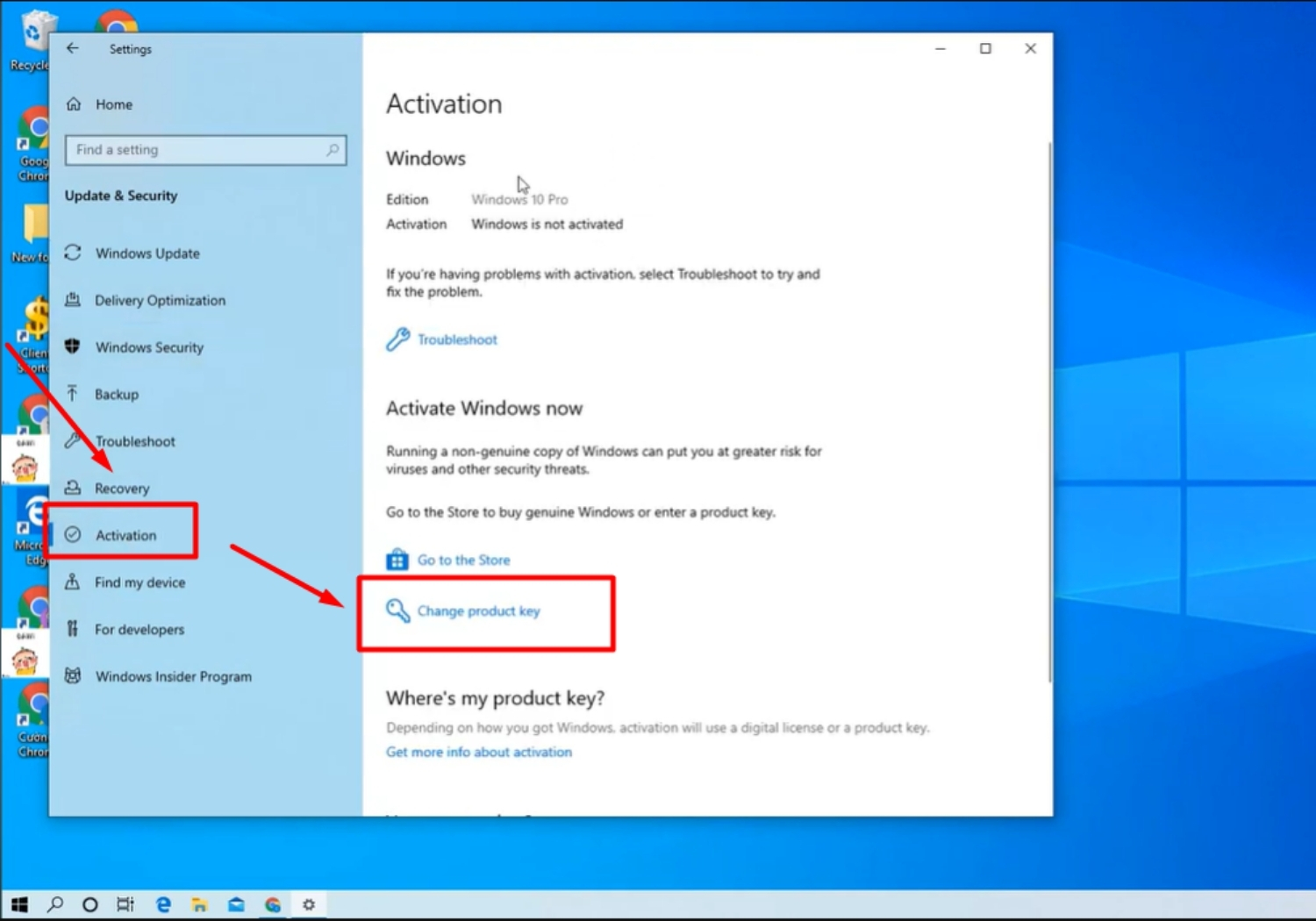Open Windows Update section
Viewport: 1316px width, 921px height.
coord(147,253)
